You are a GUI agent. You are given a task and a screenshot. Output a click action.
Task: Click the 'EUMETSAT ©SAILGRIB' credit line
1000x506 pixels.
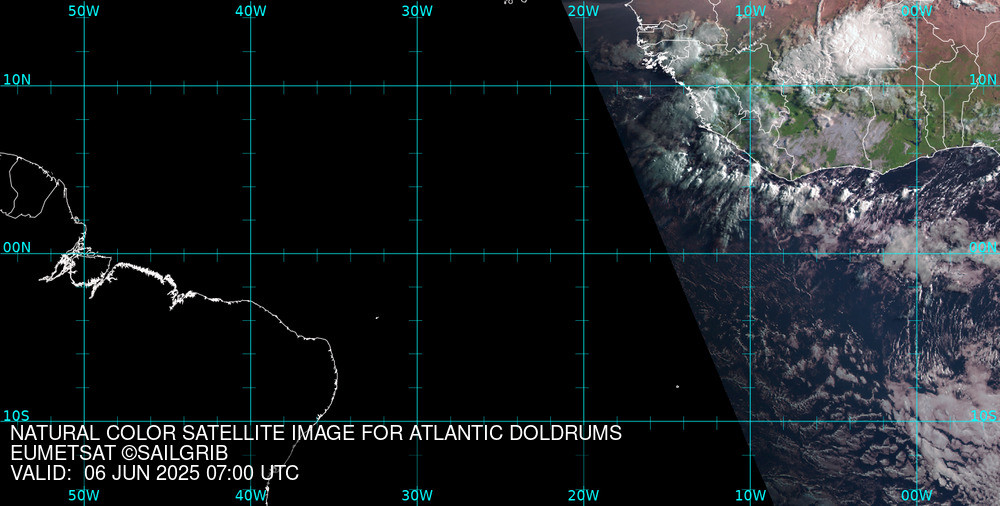[x=119, y=454]
